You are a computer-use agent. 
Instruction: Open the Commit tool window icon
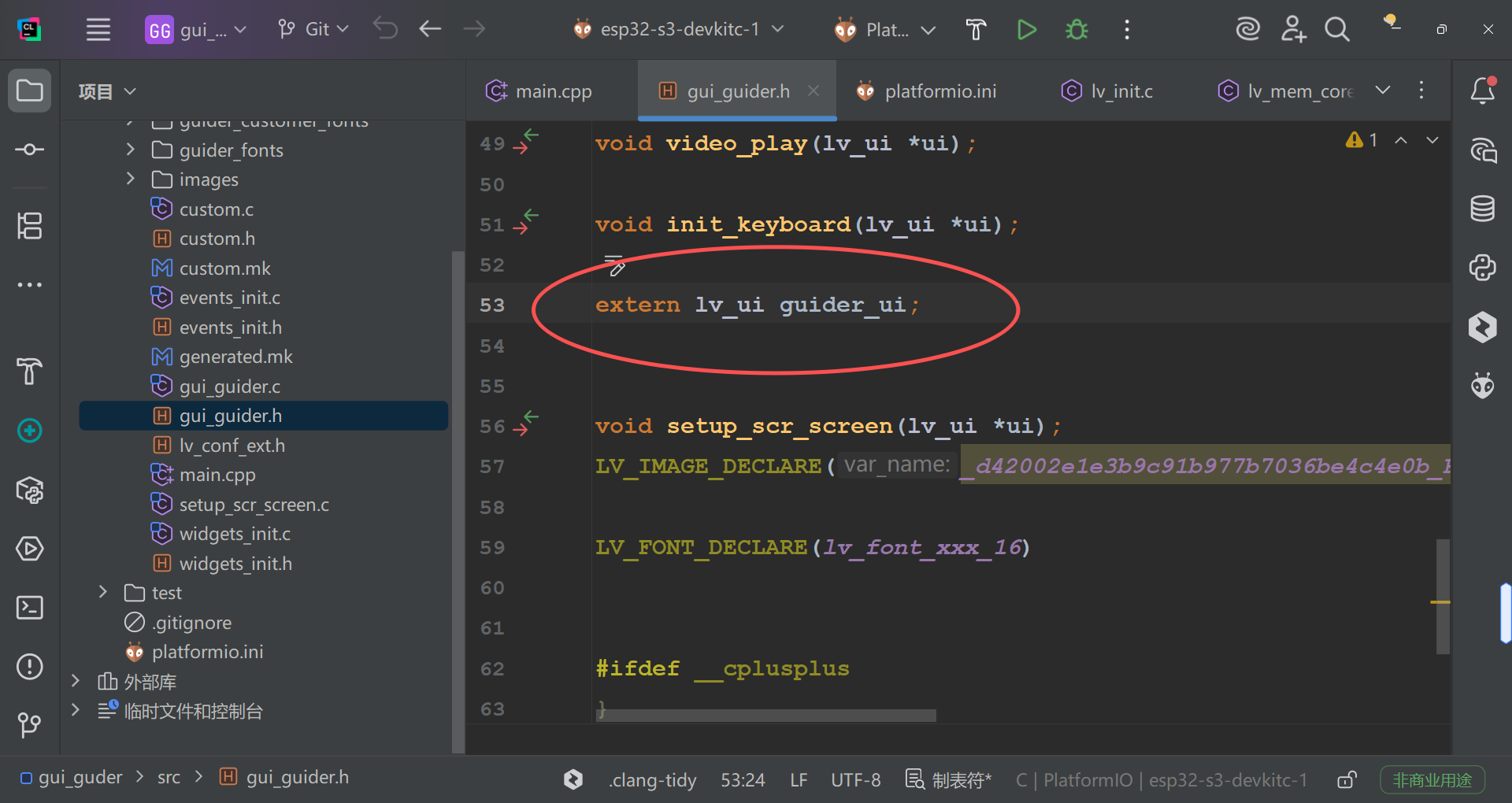click(x=30, y=150)
